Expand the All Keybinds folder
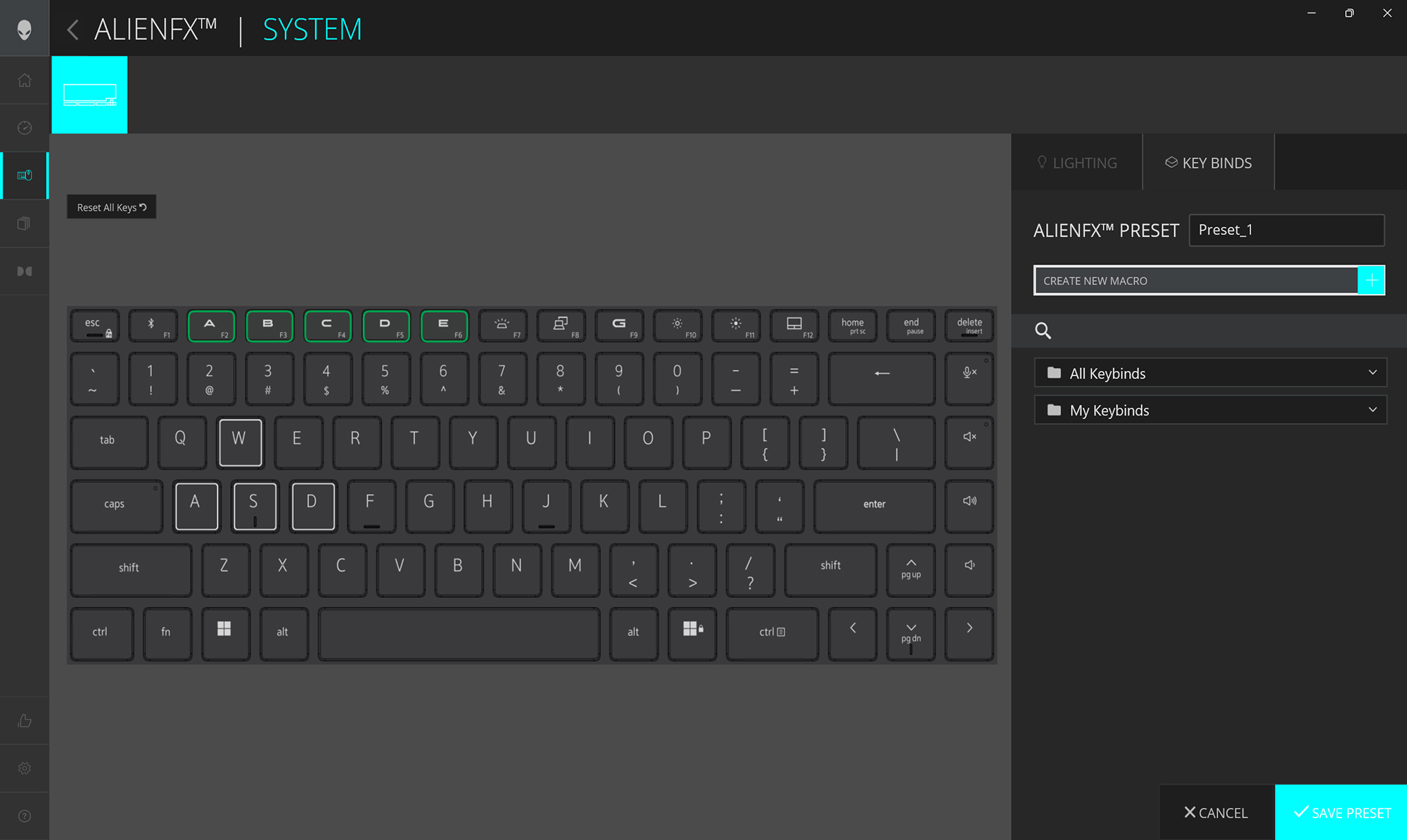The width and height of the screenshot is (1407, 840). [x=1211, y=373]
